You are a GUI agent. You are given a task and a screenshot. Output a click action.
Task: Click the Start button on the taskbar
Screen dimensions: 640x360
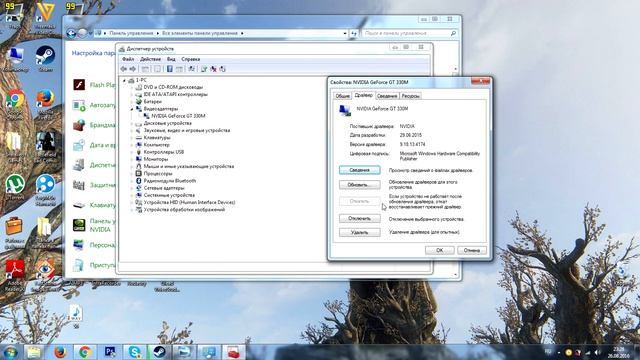tap(10, 352)
